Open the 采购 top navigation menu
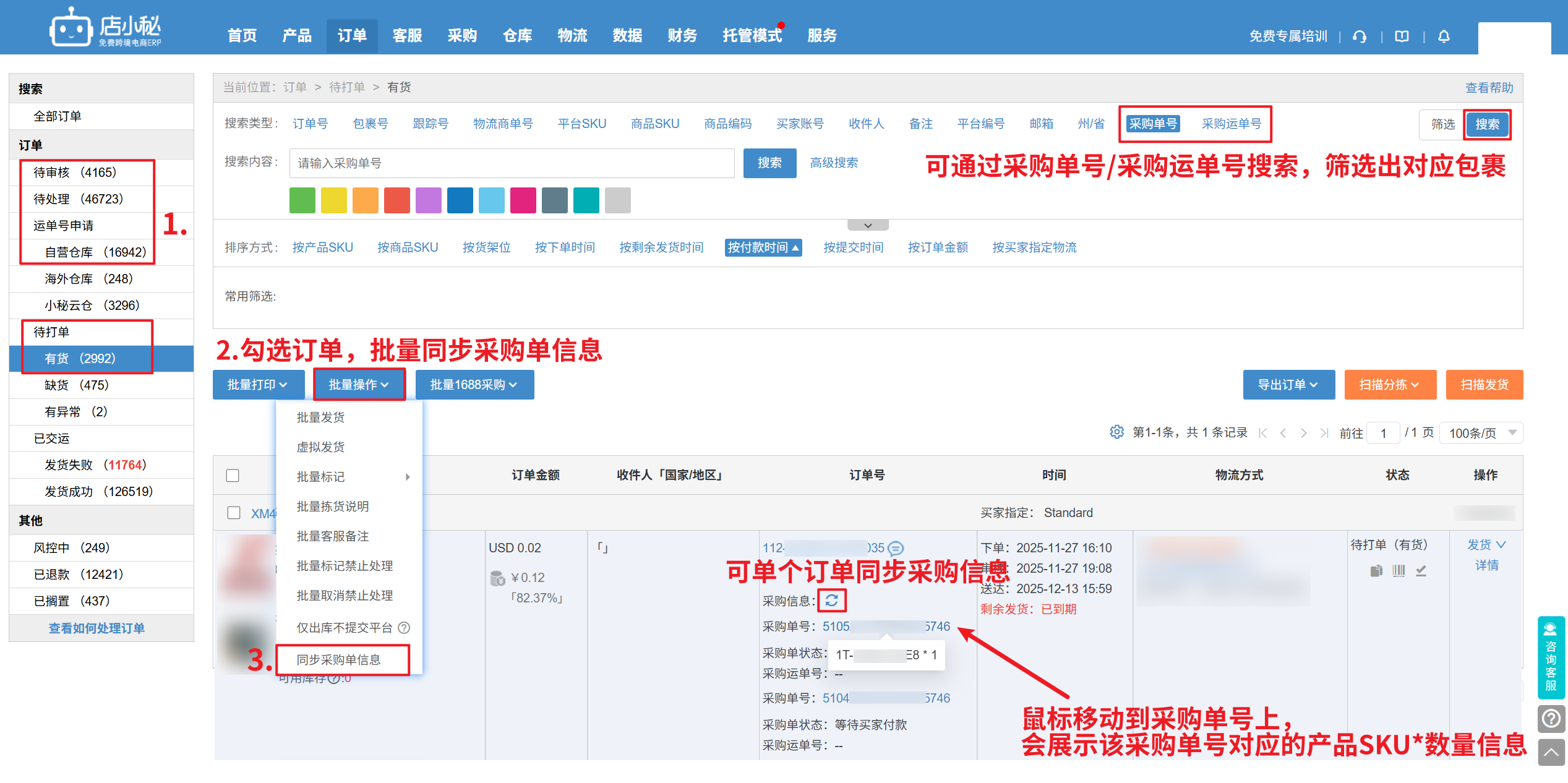Viewport: 1568px width, 783px height. 462,36
